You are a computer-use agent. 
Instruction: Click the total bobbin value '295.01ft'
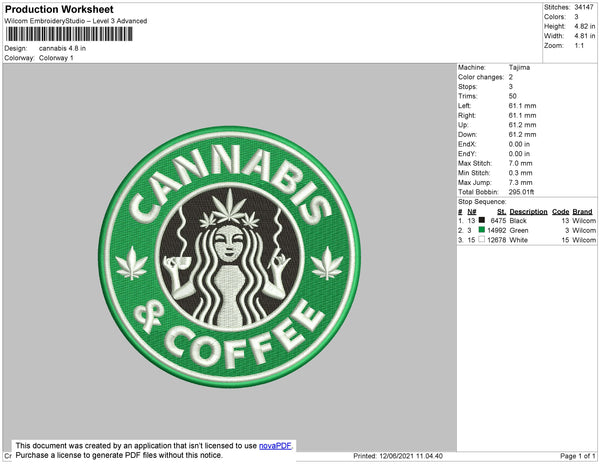click(522, 192)
